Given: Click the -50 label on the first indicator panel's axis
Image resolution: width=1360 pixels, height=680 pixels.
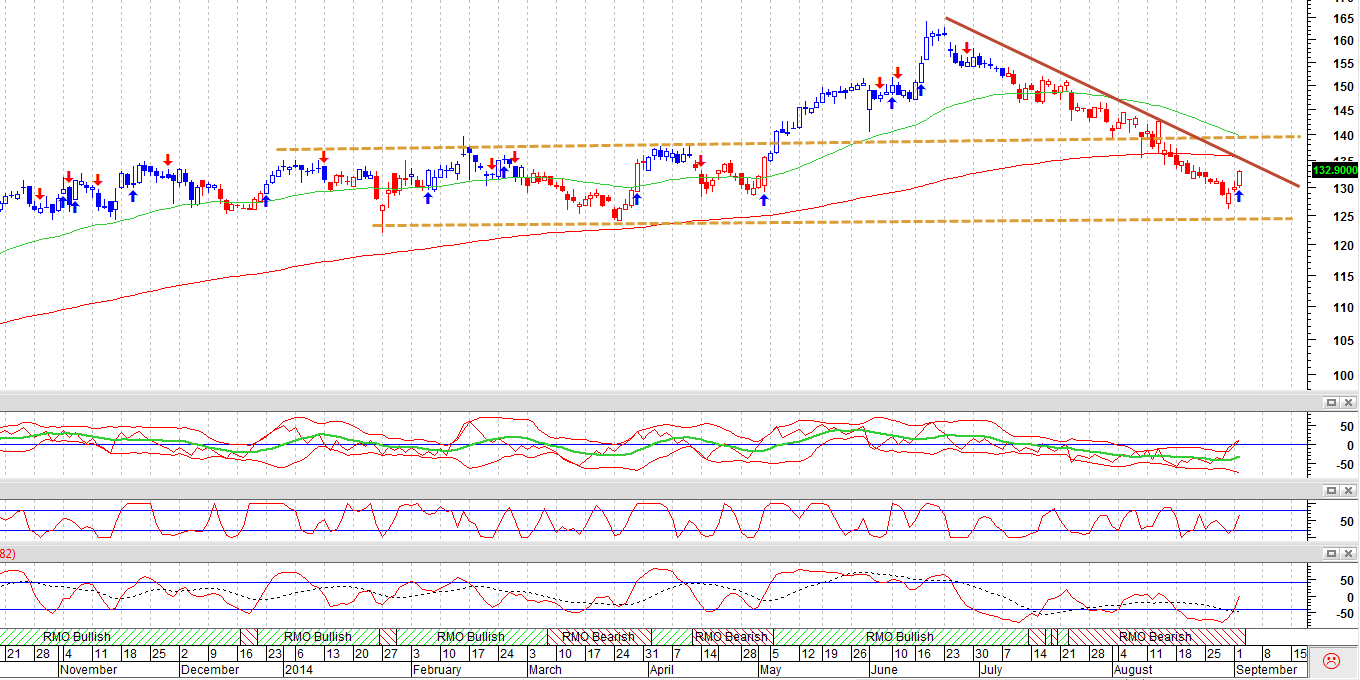Looking at the screenshot, I should pos(1344,465).
